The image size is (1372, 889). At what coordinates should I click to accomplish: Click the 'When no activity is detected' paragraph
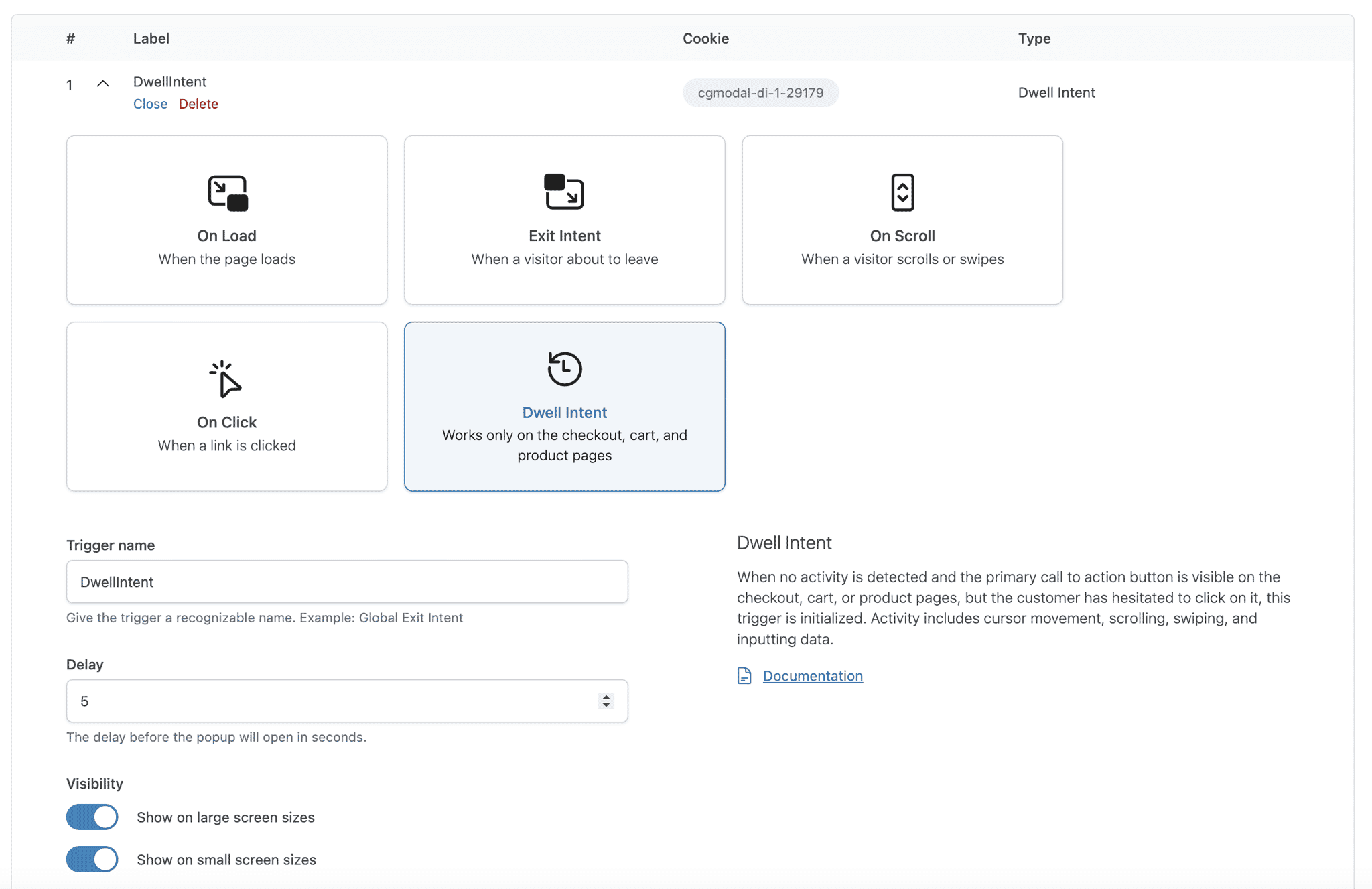[1014, 608]
